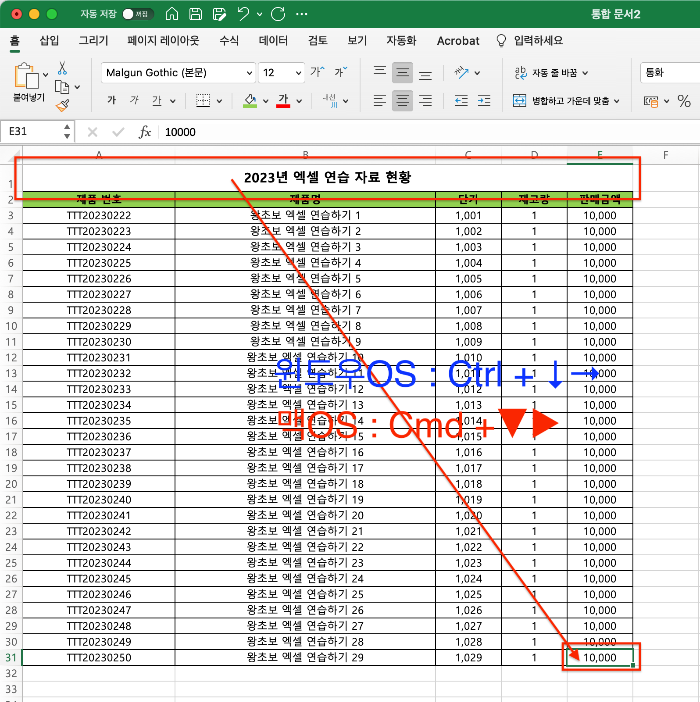Image resolution: width=700 pixels, height=702 pixels.
Task: Switch to the Acrobat tab
Action: click(458, 41)
